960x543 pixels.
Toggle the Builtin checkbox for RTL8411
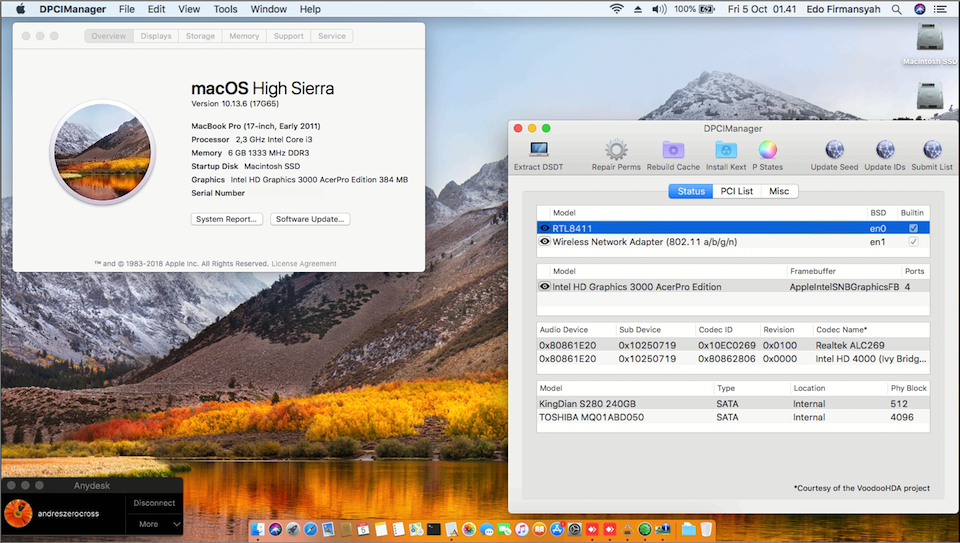[913, 228]
